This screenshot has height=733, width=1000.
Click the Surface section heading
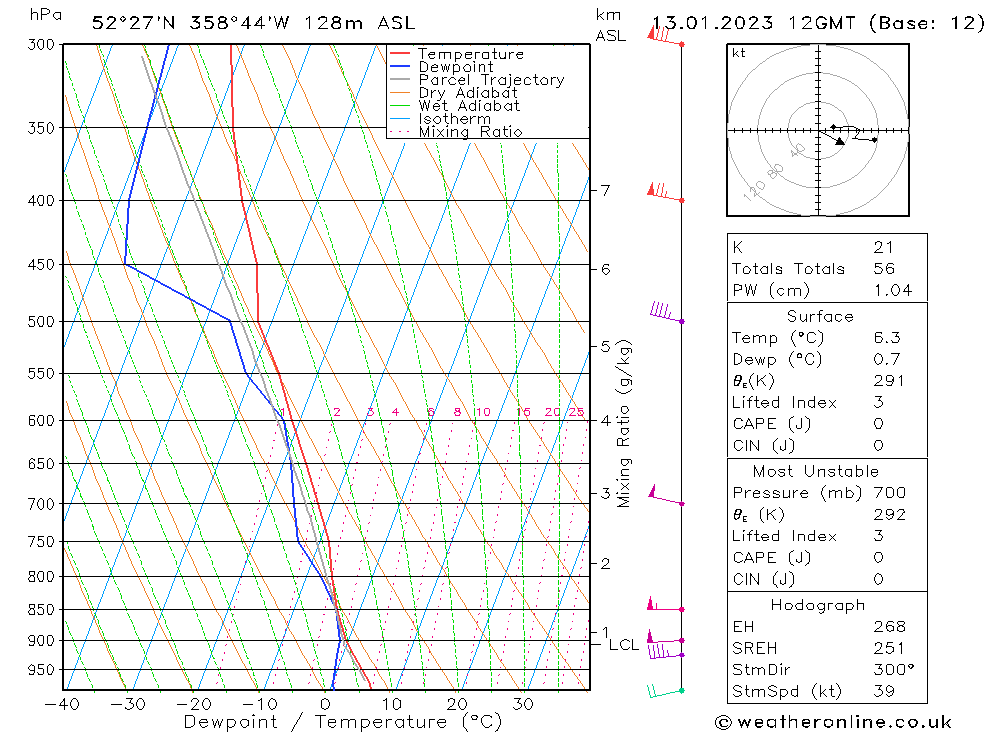[x=820, y=316]
